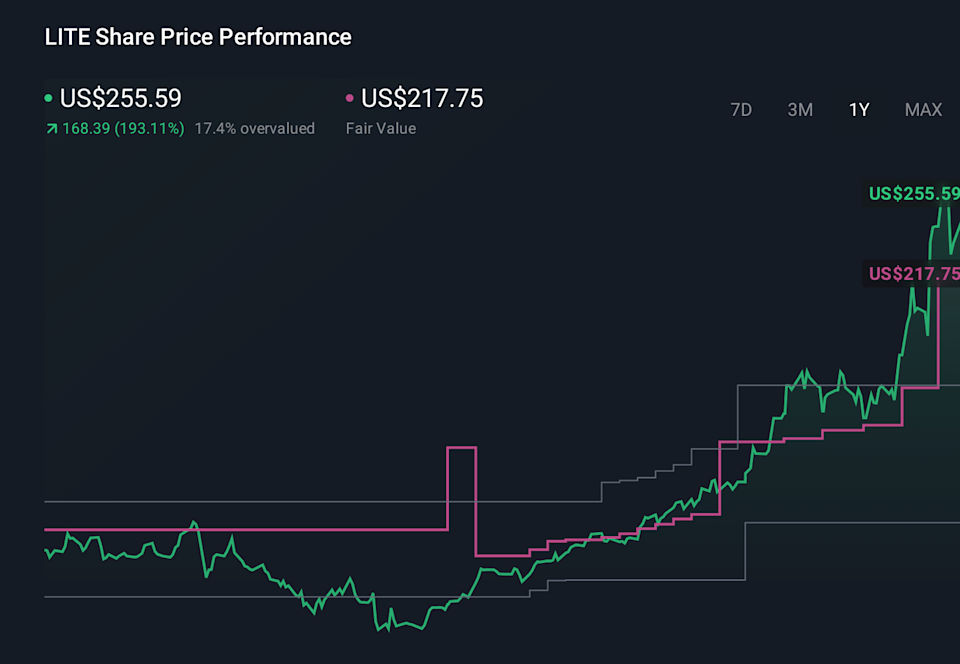This screenshot has width=960, height=664.
Task: Open the MAX time range view
Action: 922,110
